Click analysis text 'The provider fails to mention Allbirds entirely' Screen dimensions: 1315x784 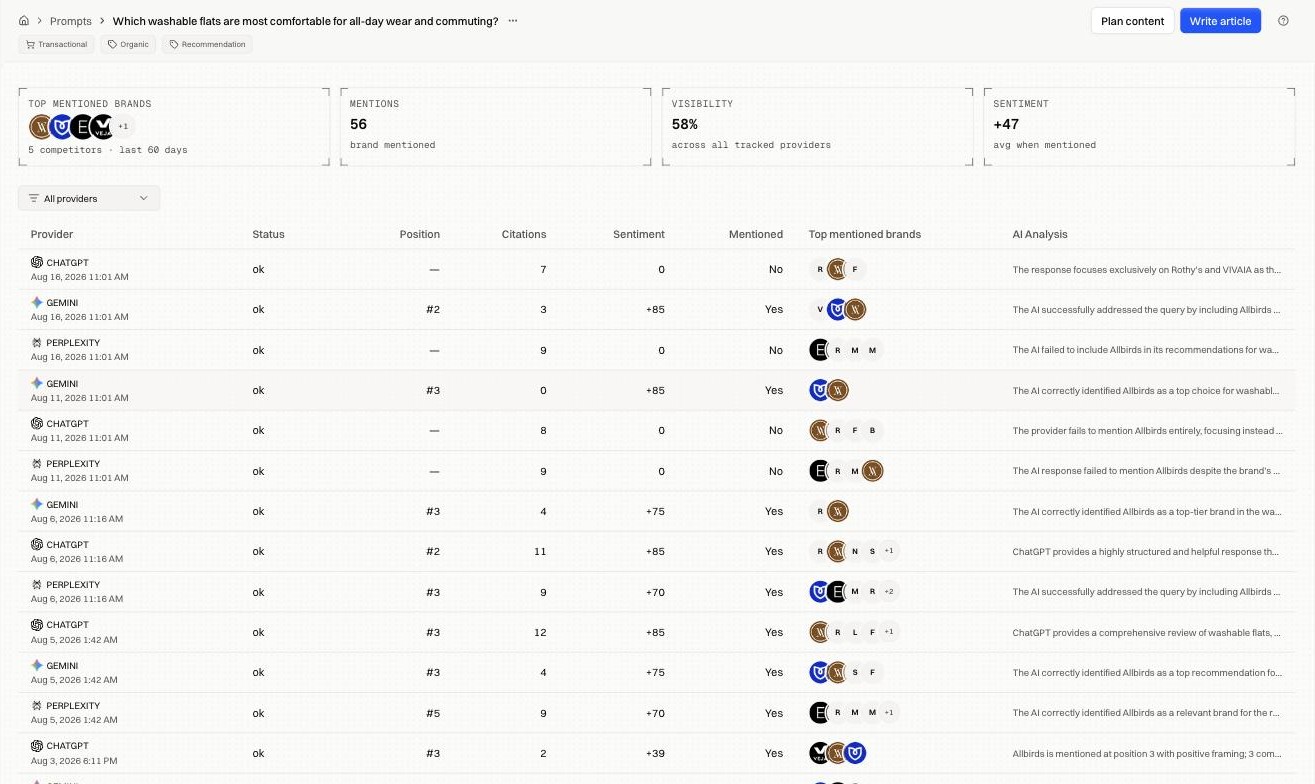point(1146,431)
